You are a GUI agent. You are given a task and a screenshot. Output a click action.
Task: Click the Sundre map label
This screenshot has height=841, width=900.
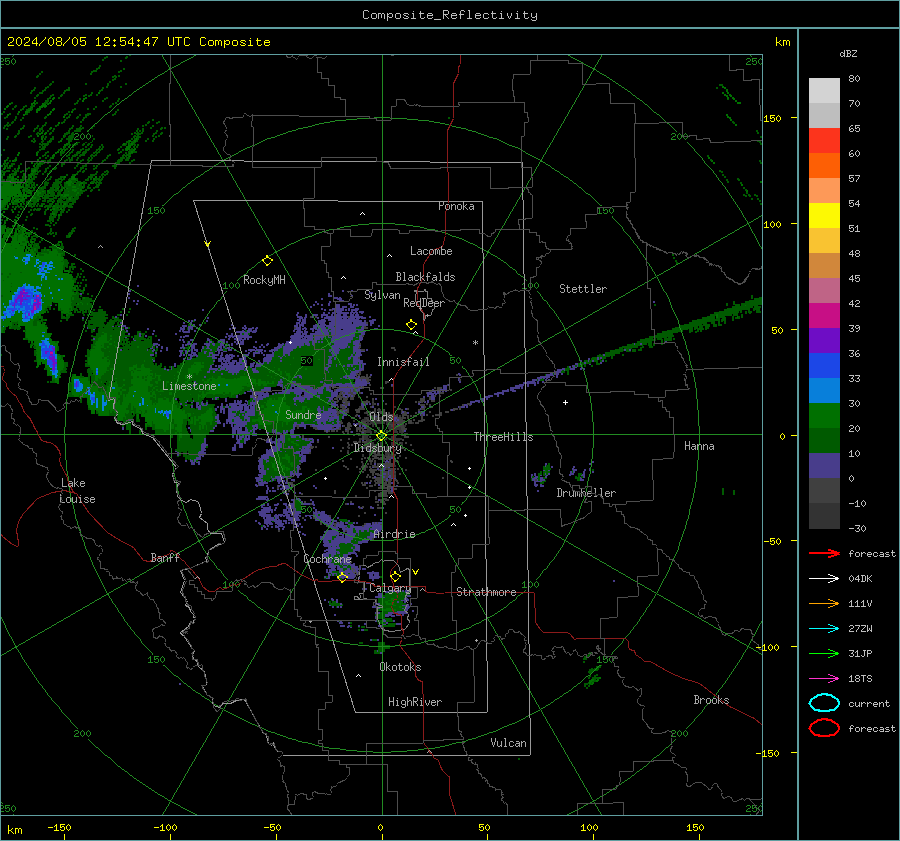click(303, 414)
